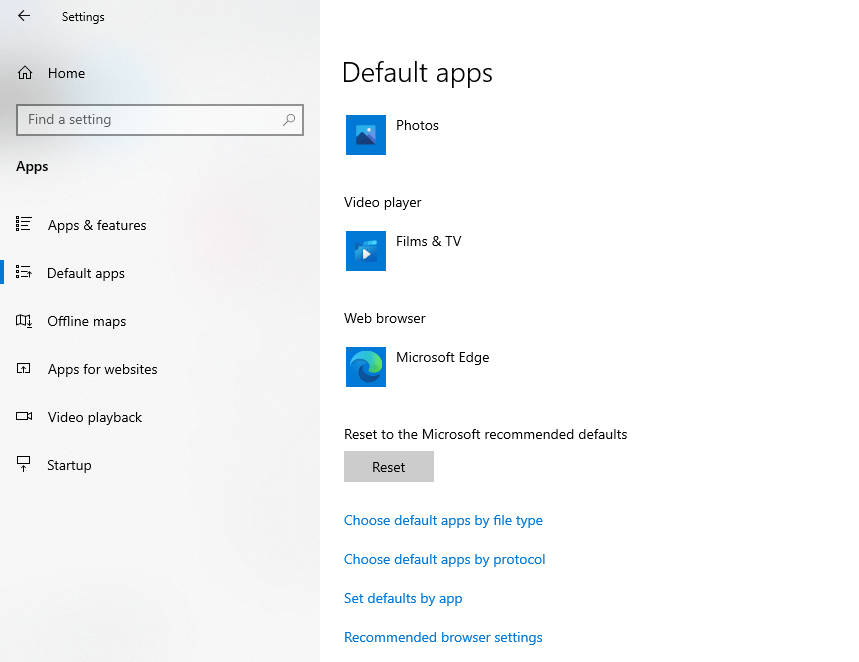The width and height of the screenshot is (859, 662).
Task: Click the Video player label
Action: (383, 203)
